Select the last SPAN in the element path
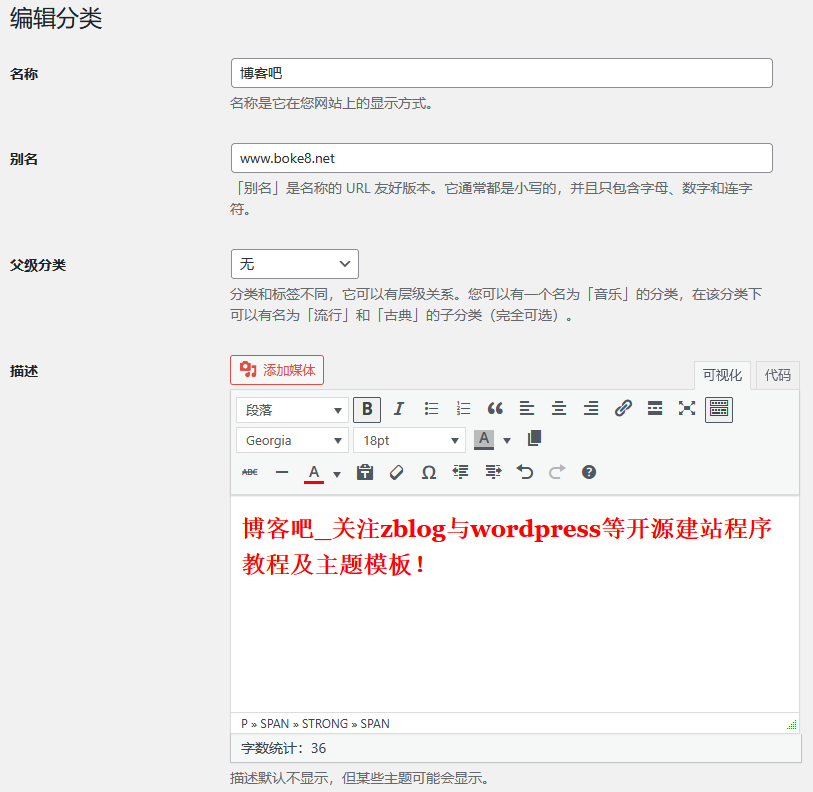813x792 pixels. [375, 724]
